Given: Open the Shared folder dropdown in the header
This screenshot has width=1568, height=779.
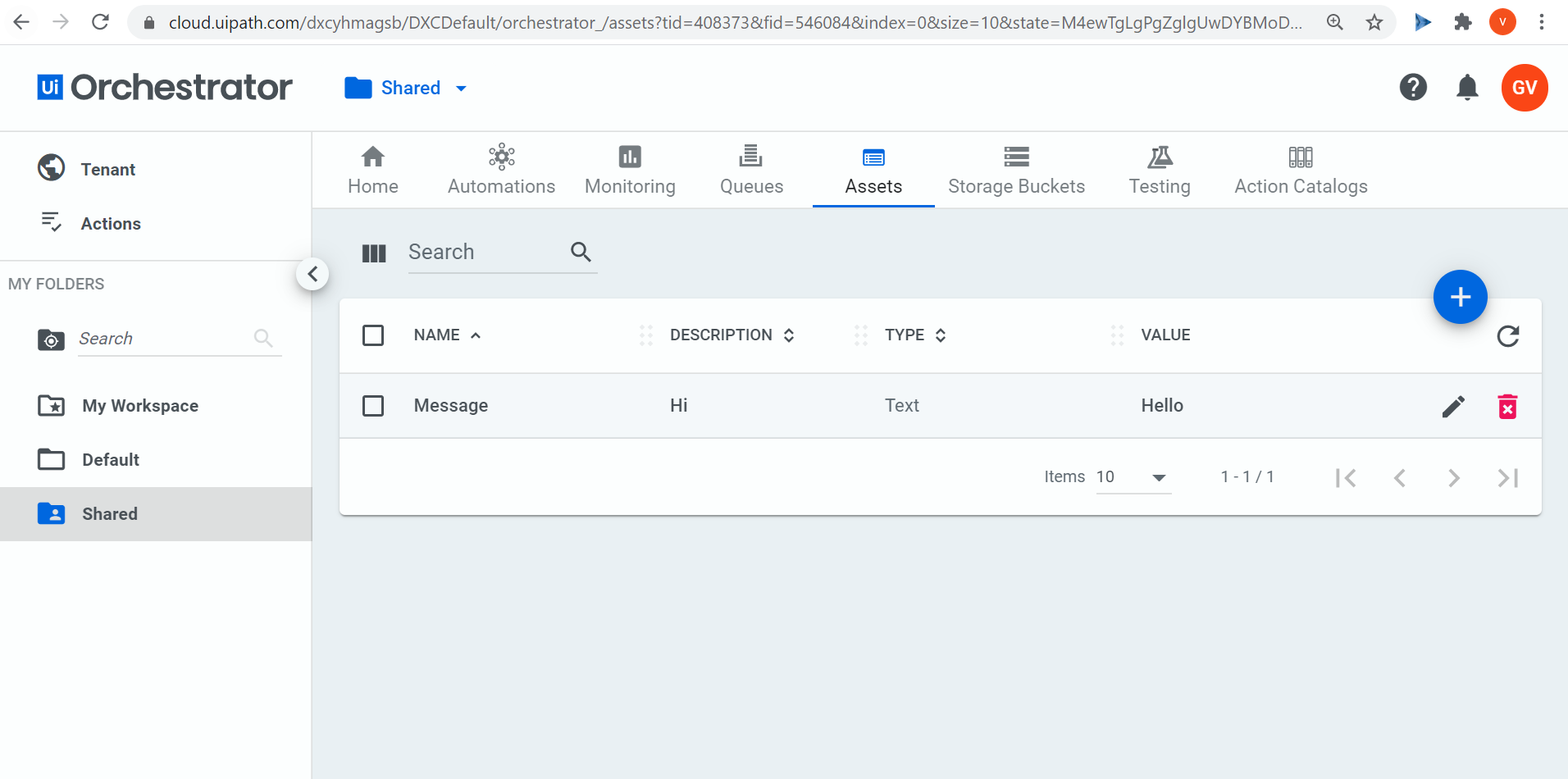Looking at the screenshot, I should (x=406, y=88).
